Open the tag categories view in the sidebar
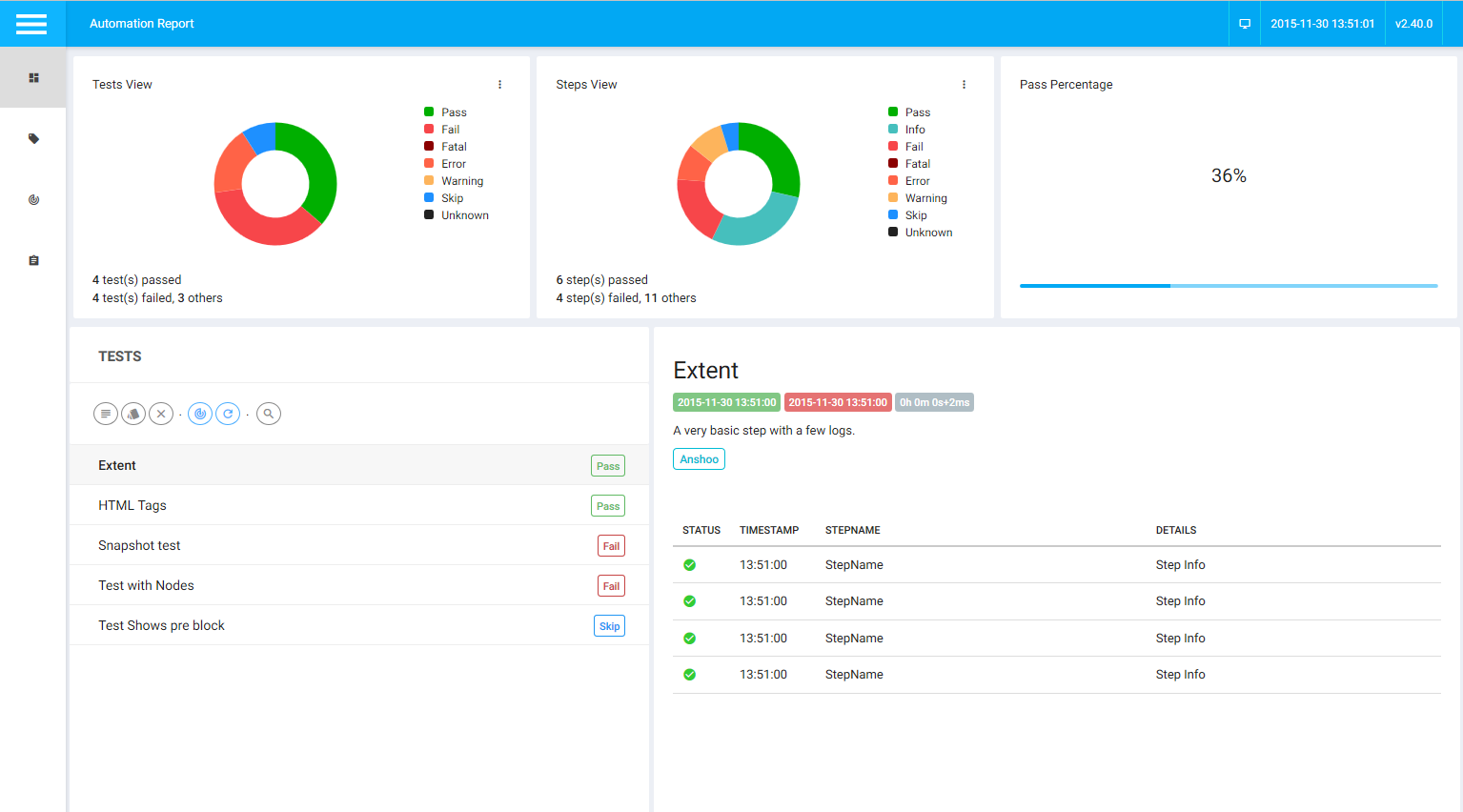The width and height of the screenshot is (1463, 812). tap(33, 139)
